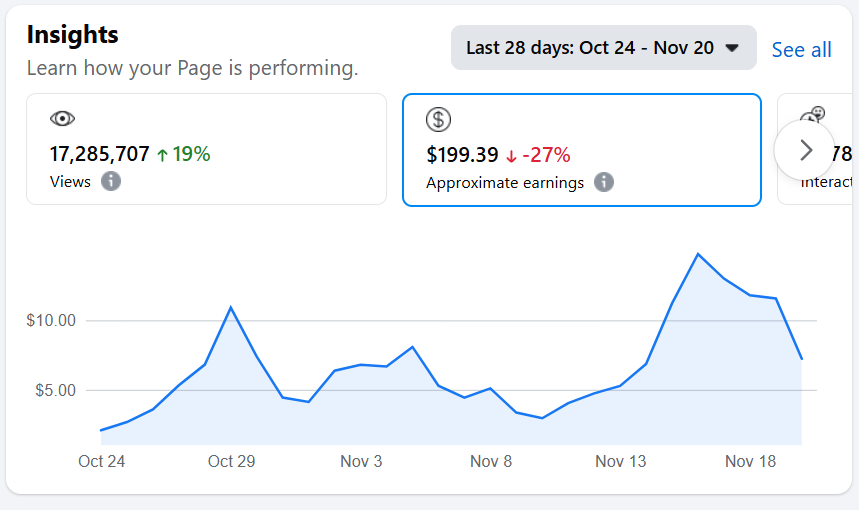Image resolution: width=859 pixels, height=510 pixels.
Task: Click the $199.39 earnings value
Action: coord(462,155)
